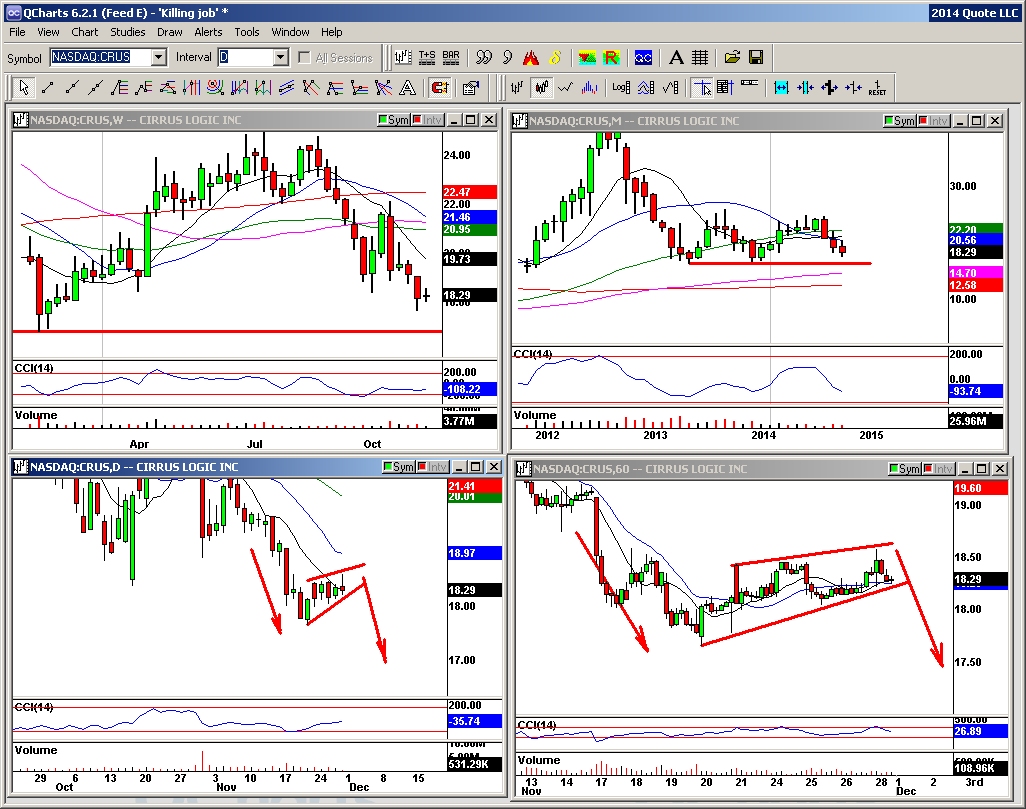Open the Tools menu
Screen dimensions: 1026x809
[x=247, y=31]
